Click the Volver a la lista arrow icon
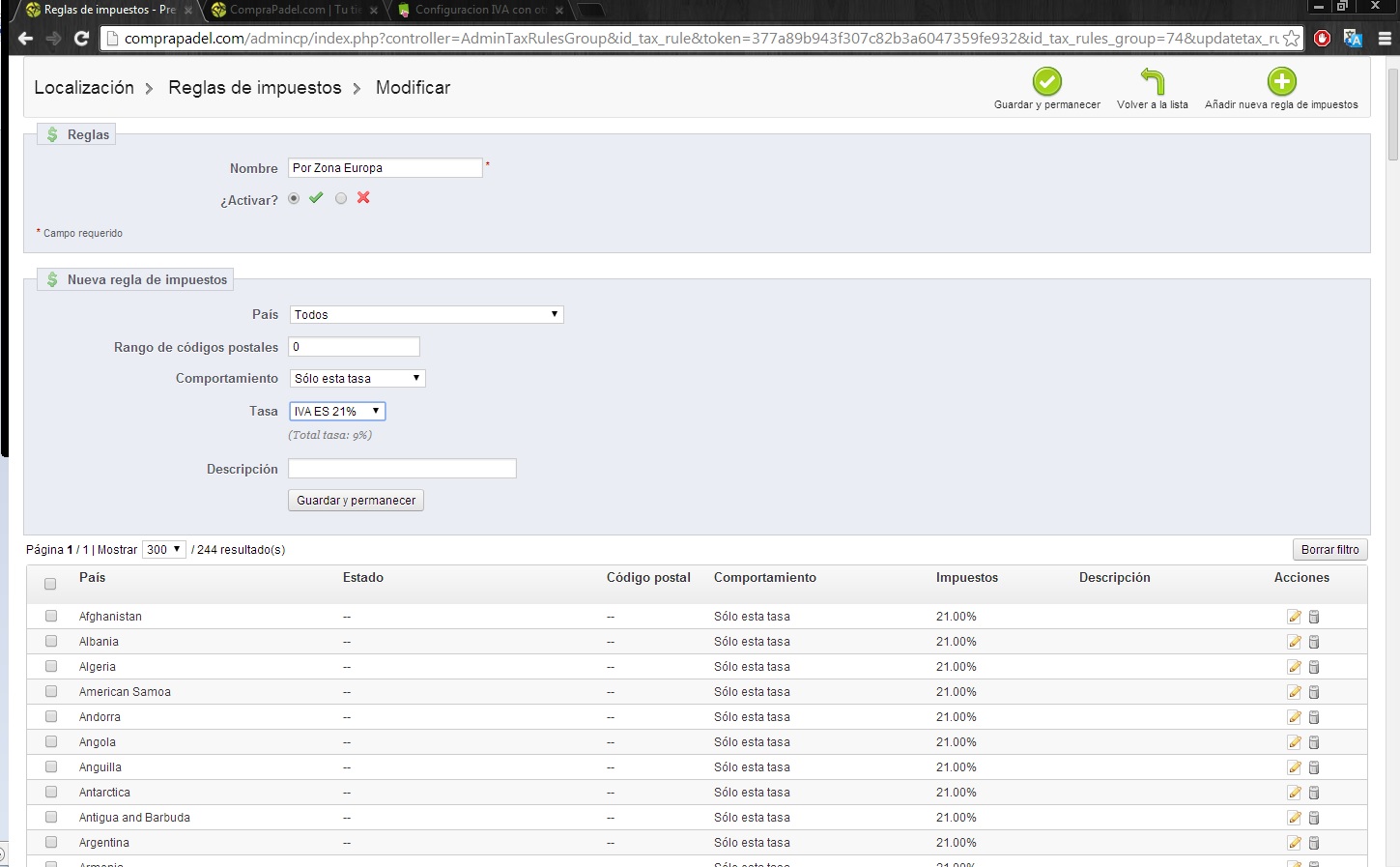Image resolution: width=1400 pixels, height=867 pixels. [1153, 81]
